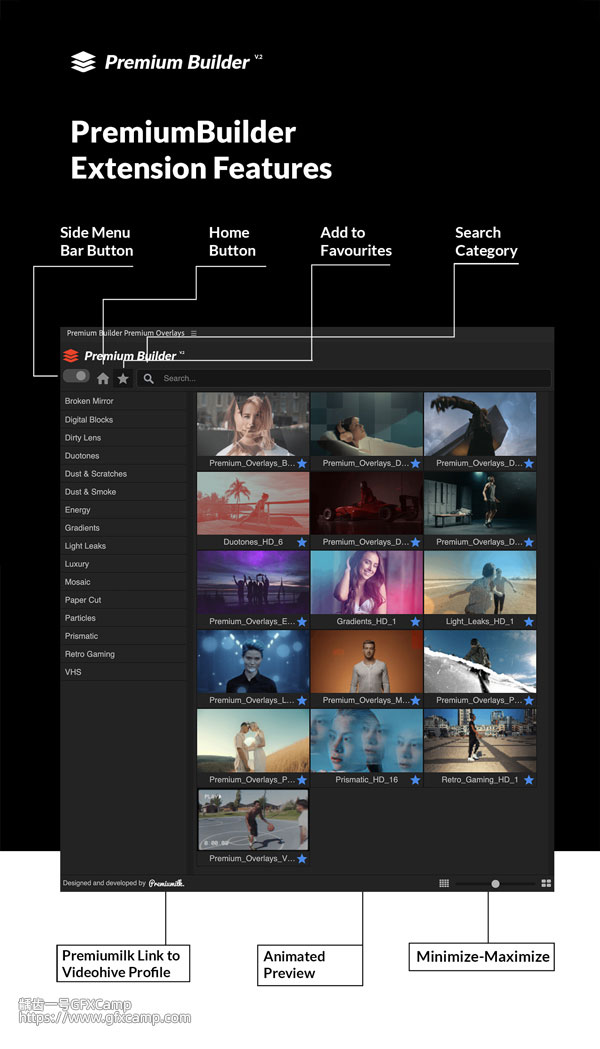Screen dimensions: 600x1049
Task: Select the Mosaic category
Action: click(x=124, y=582)
